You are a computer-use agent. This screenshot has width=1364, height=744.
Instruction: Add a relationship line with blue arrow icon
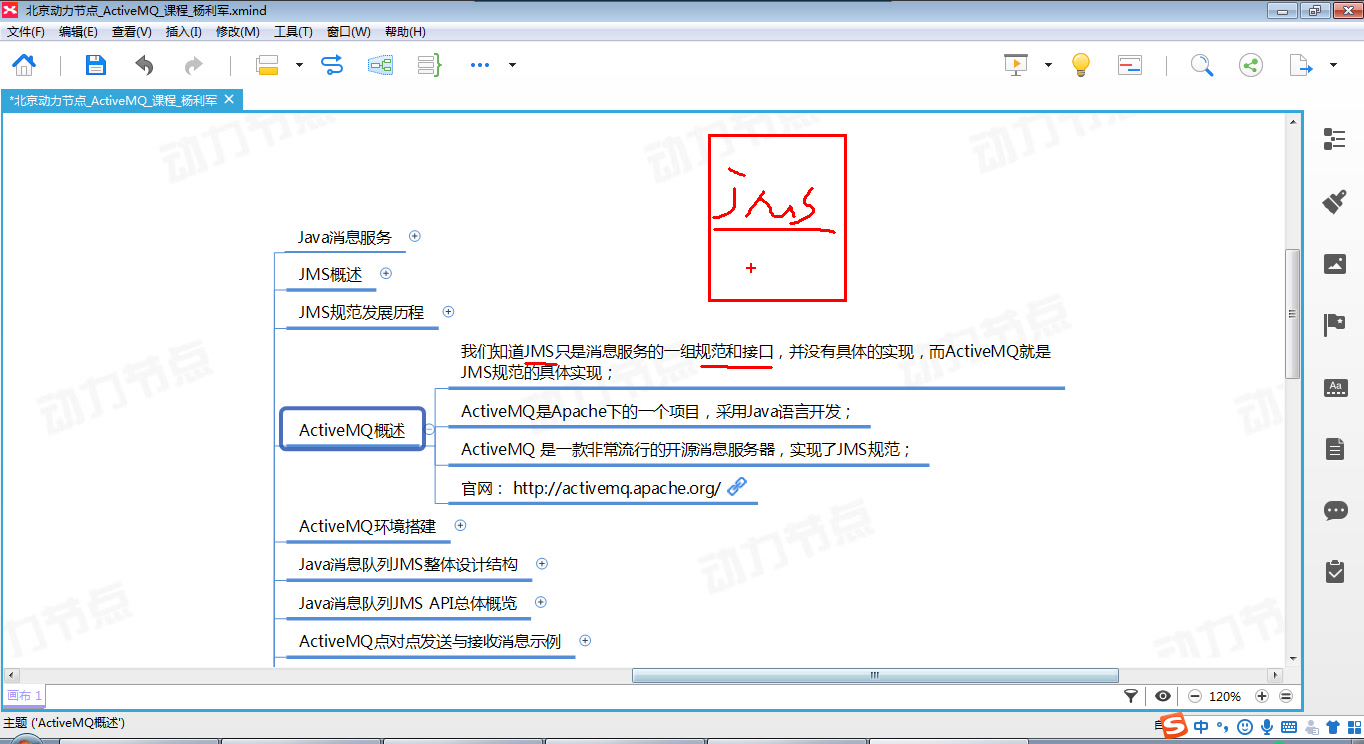click(332, 65)
